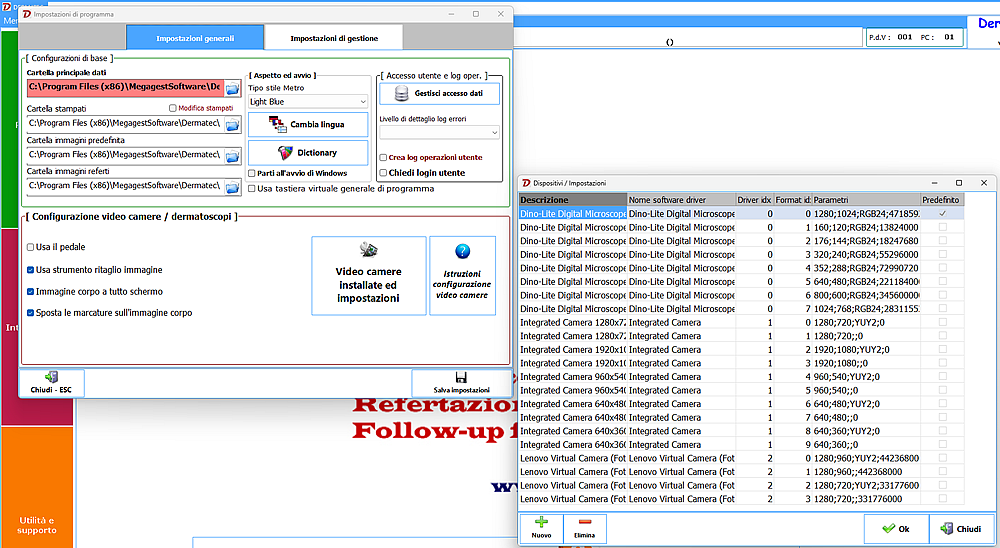Click the exit door icon above Chiudi - ESC
1000x548 pixels.
[51, 377]
